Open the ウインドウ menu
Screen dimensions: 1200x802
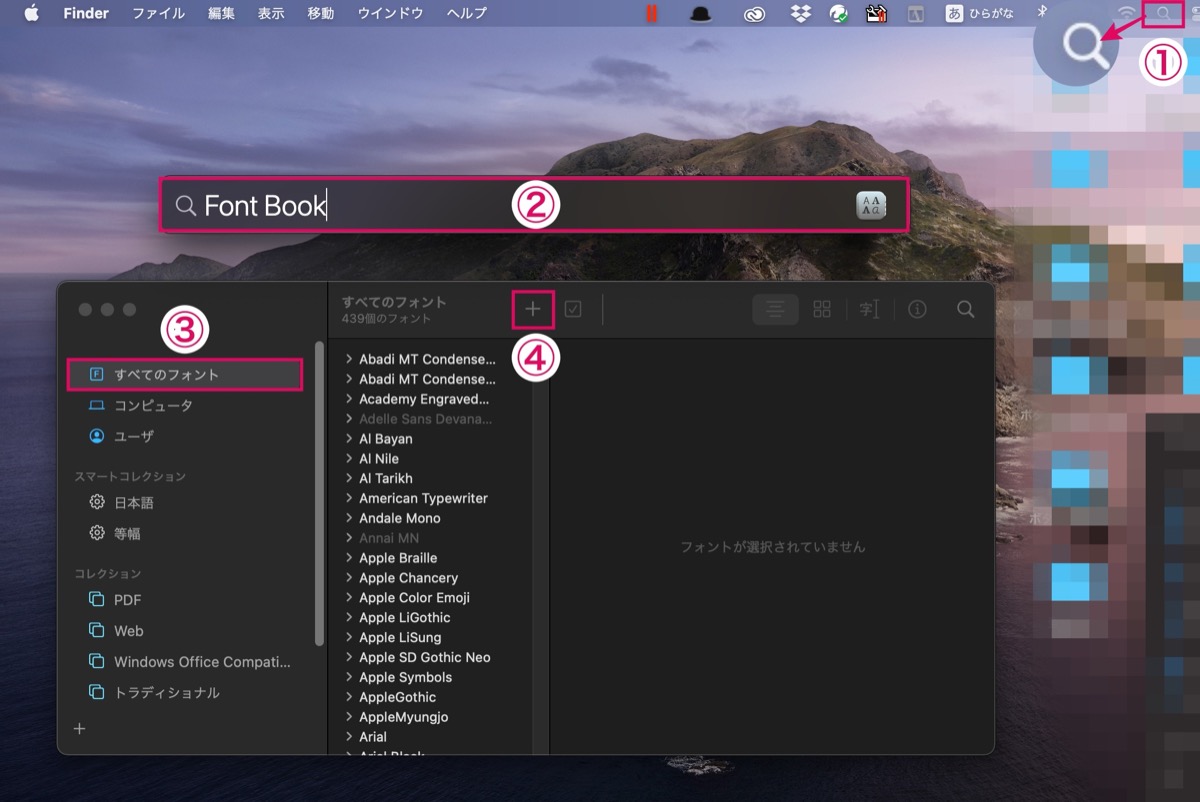390,13
